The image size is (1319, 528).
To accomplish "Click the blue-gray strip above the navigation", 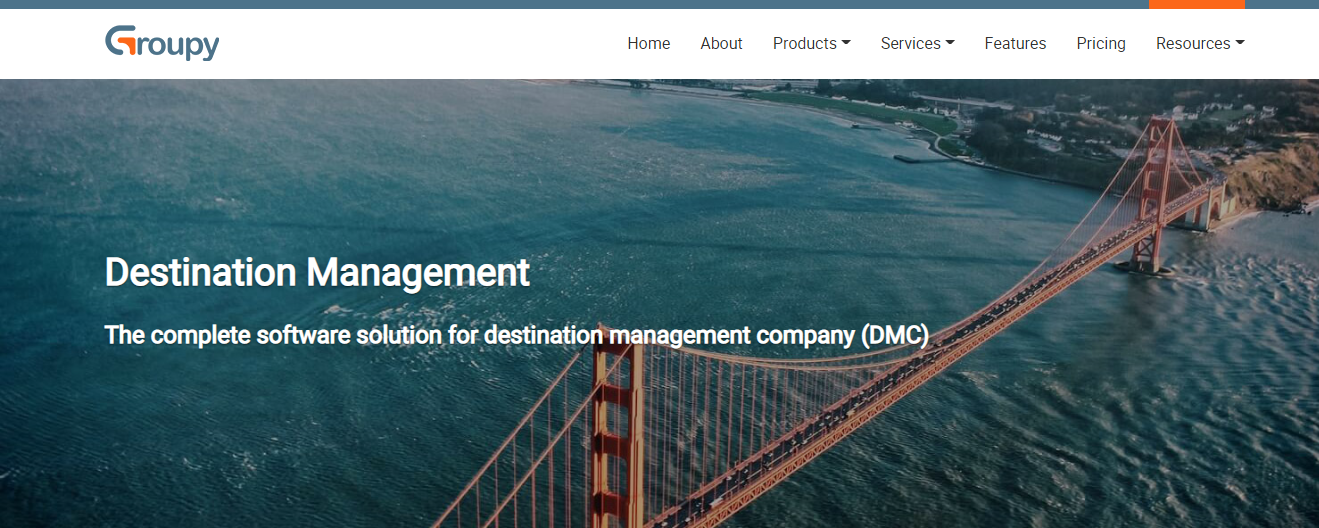I will [600, 4].
